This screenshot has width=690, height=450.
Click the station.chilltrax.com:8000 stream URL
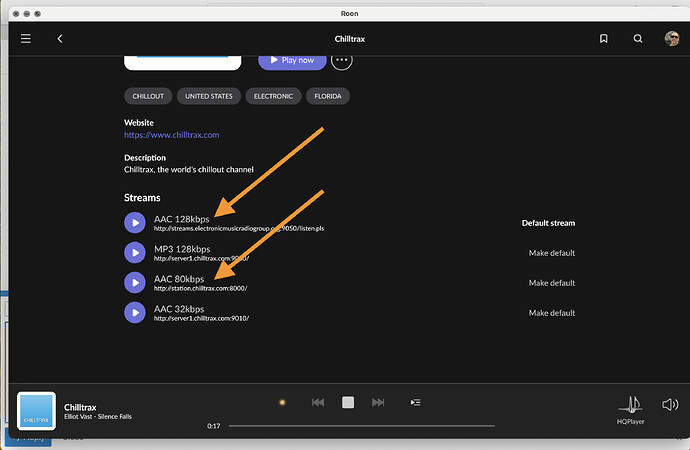201,289
